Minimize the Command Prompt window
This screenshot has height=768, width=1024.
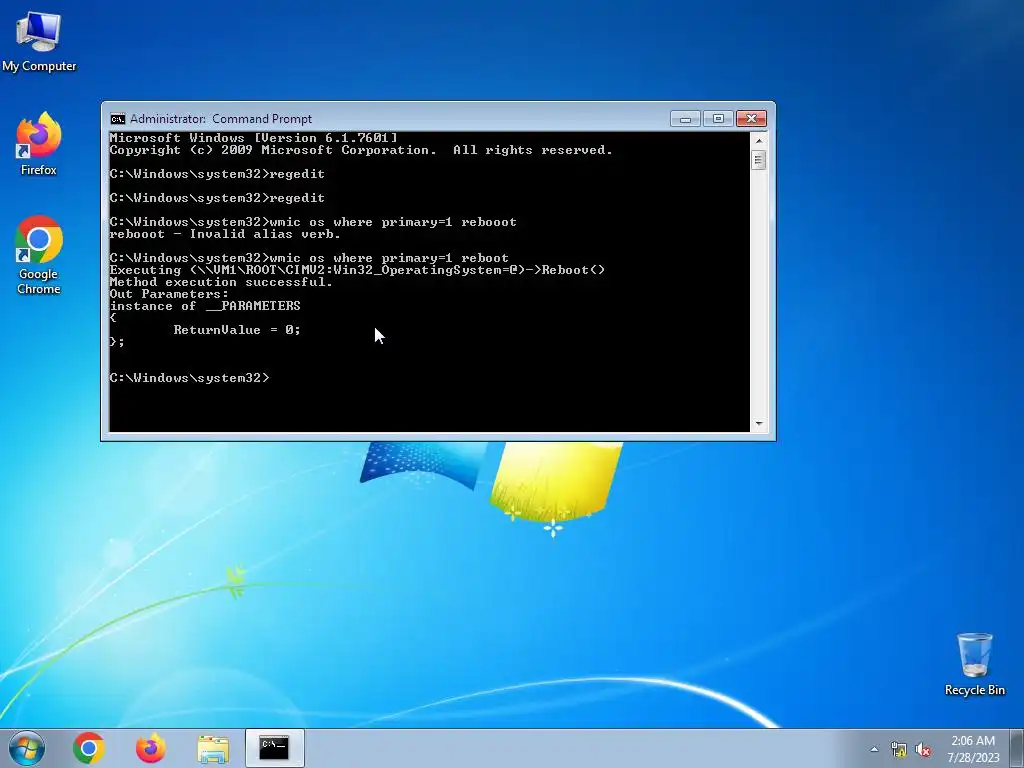(685, 119)
